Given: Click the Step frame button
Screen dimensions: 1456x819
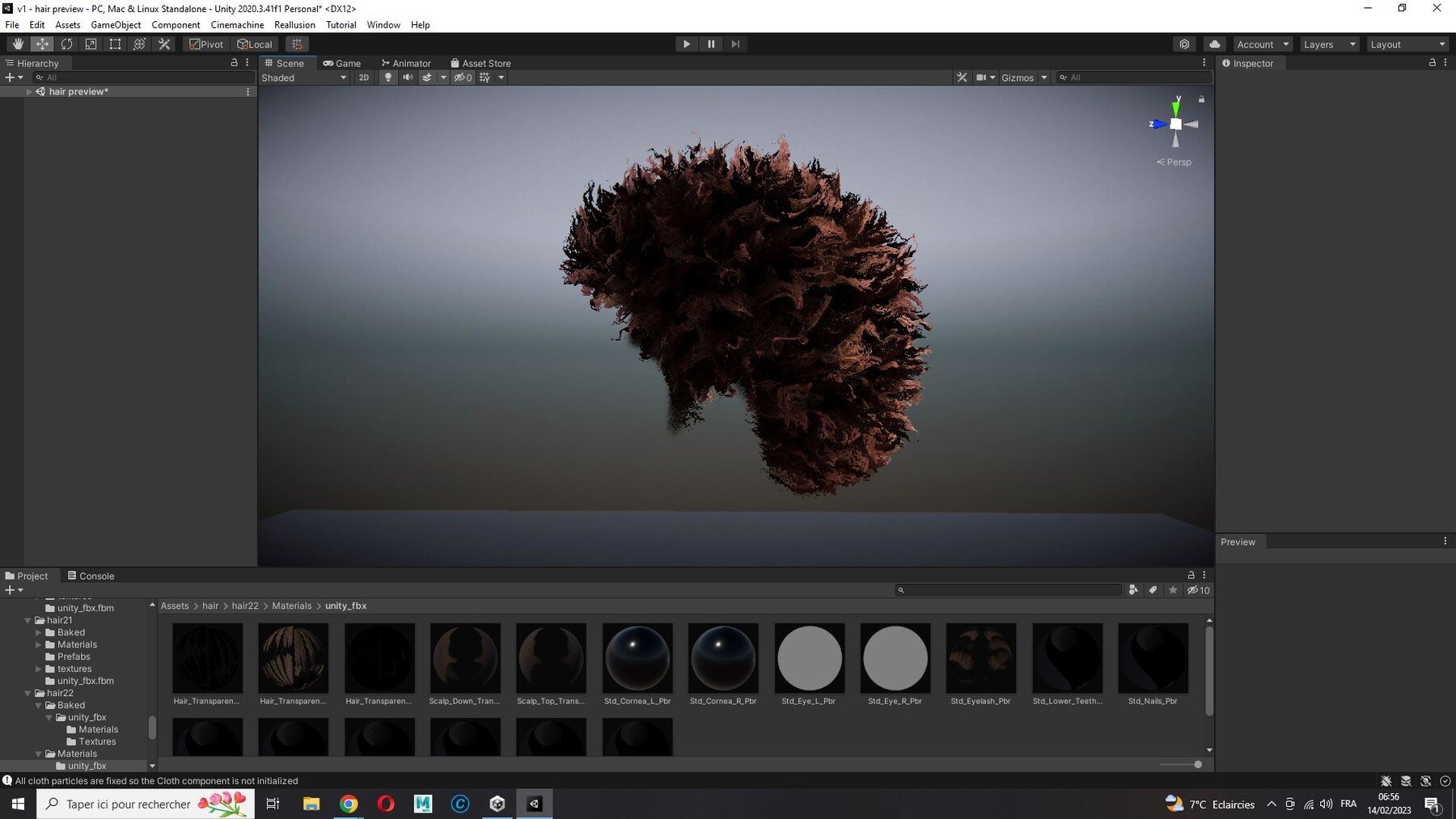Looking at the screenshot, I should click(x=735, y=44).
